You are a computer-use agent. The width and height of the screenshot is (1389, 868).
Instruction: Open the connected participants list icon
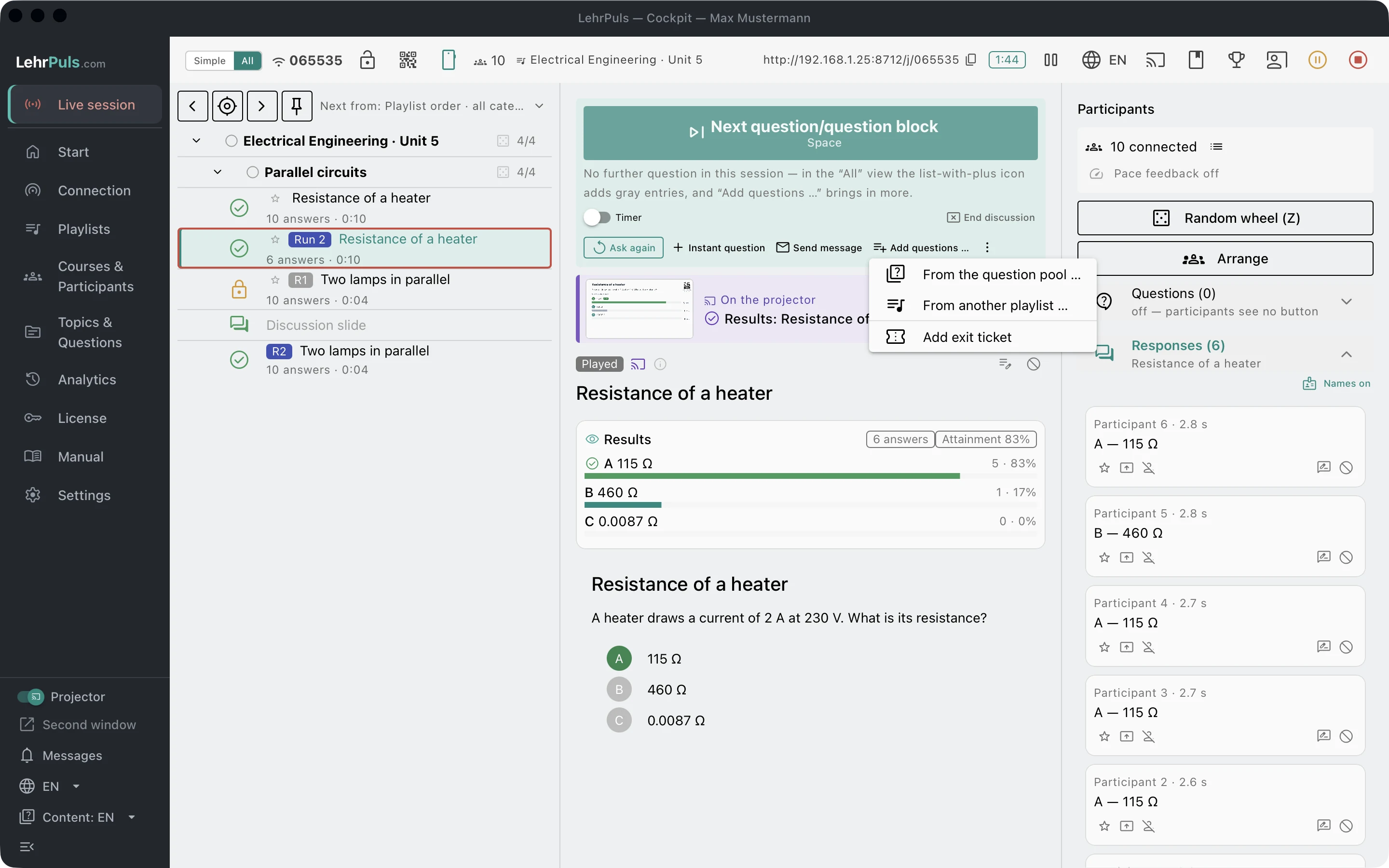1216,147
